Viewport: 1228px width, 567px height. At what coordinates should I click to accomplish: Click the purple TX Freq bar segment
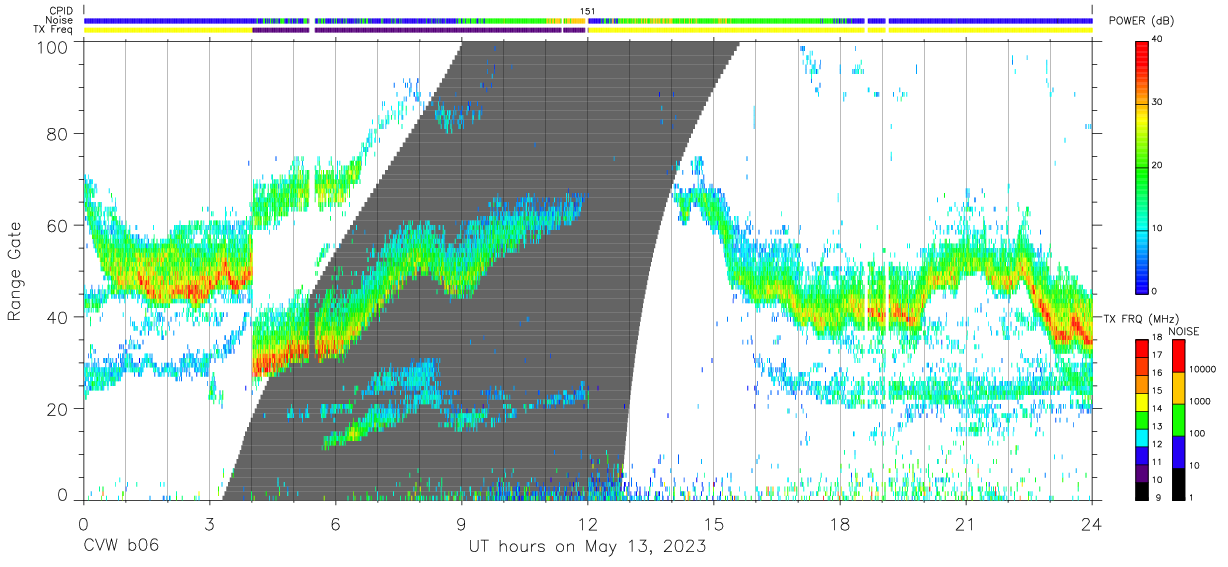pyautogui.click(x=419, y=30)
